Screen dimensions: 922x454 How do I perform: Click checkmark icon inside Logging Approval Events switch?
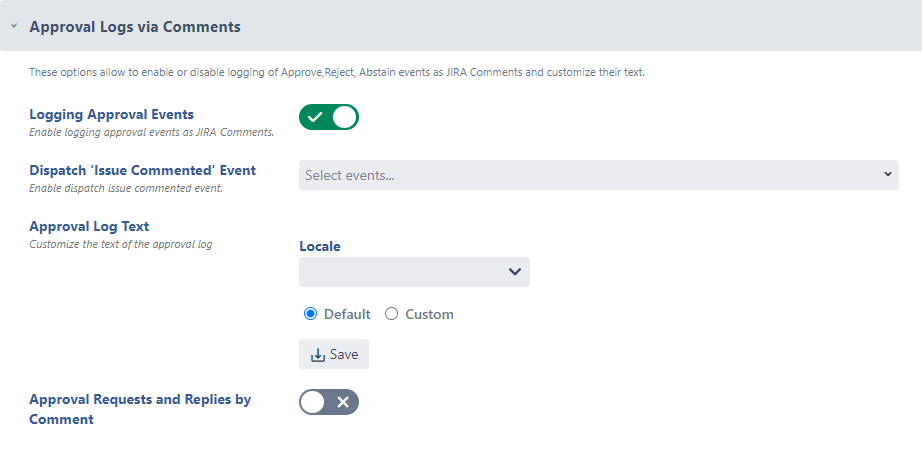(x=315, y=118)
